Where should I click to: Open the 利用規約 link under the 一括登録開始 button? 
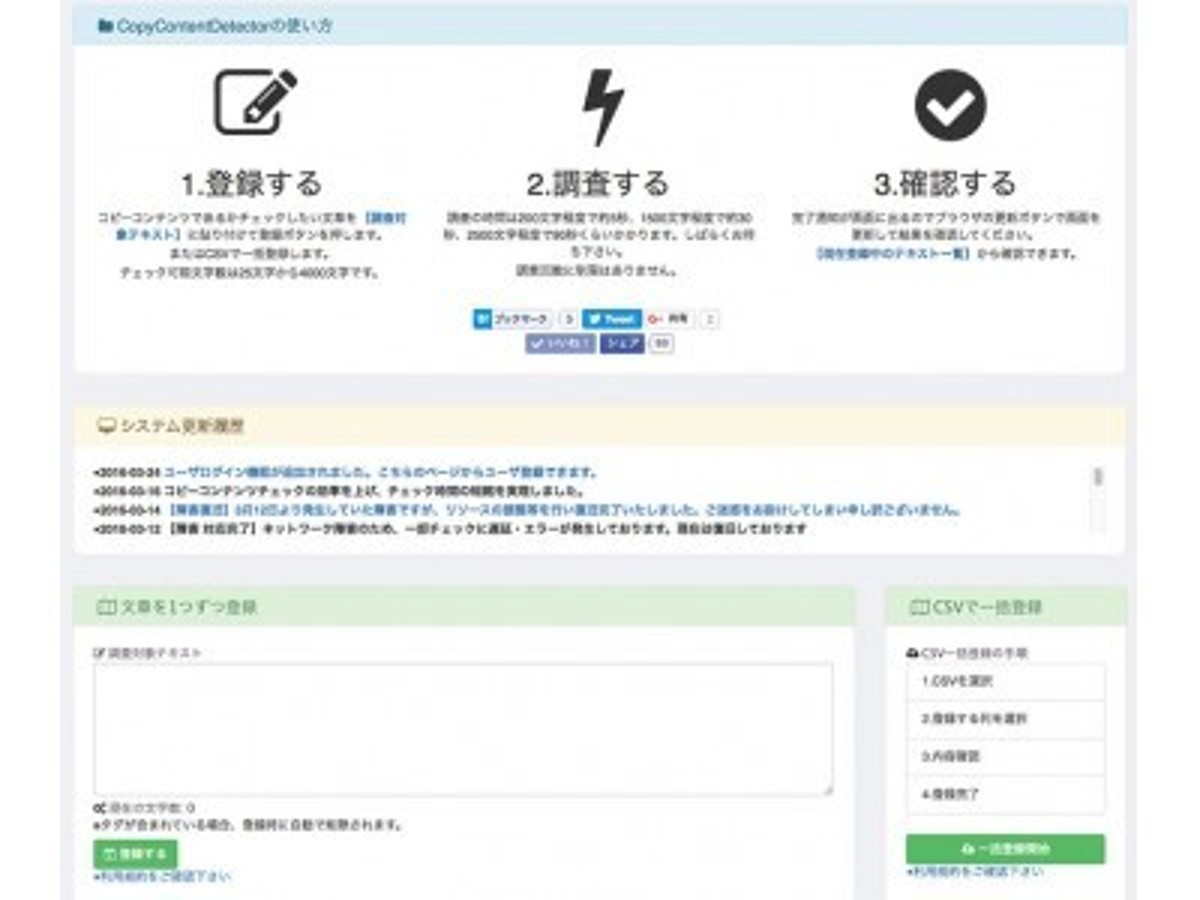point(975,871)
